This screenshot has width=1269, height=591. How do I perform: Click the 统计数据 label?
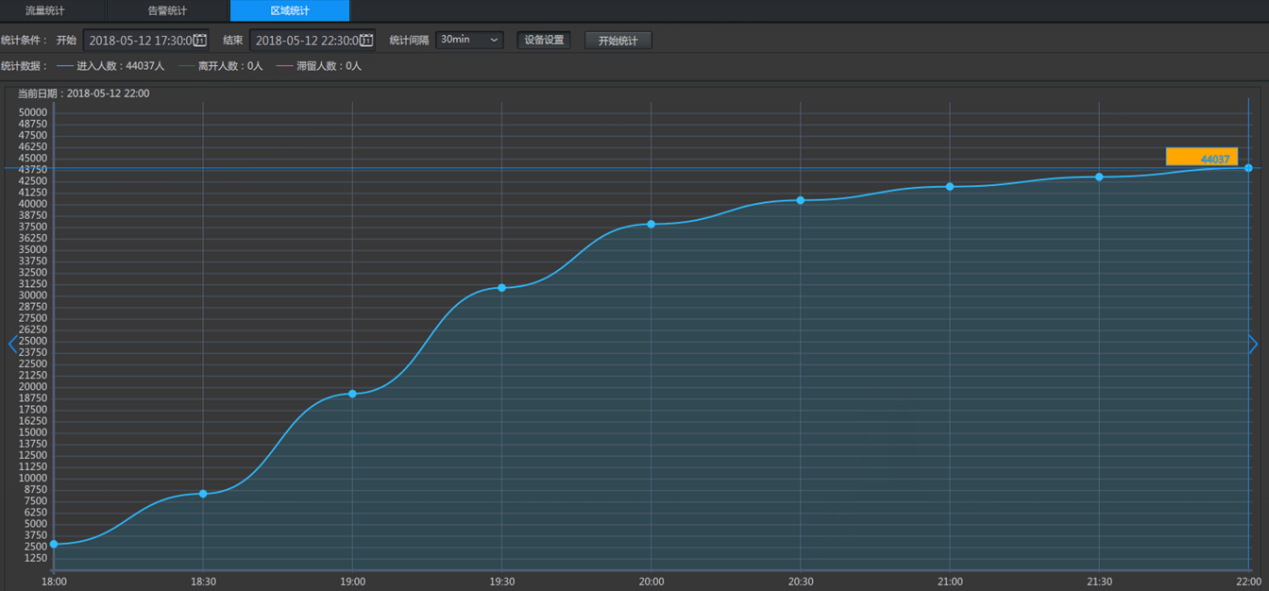pyautogui.click(x=24, y=66)
